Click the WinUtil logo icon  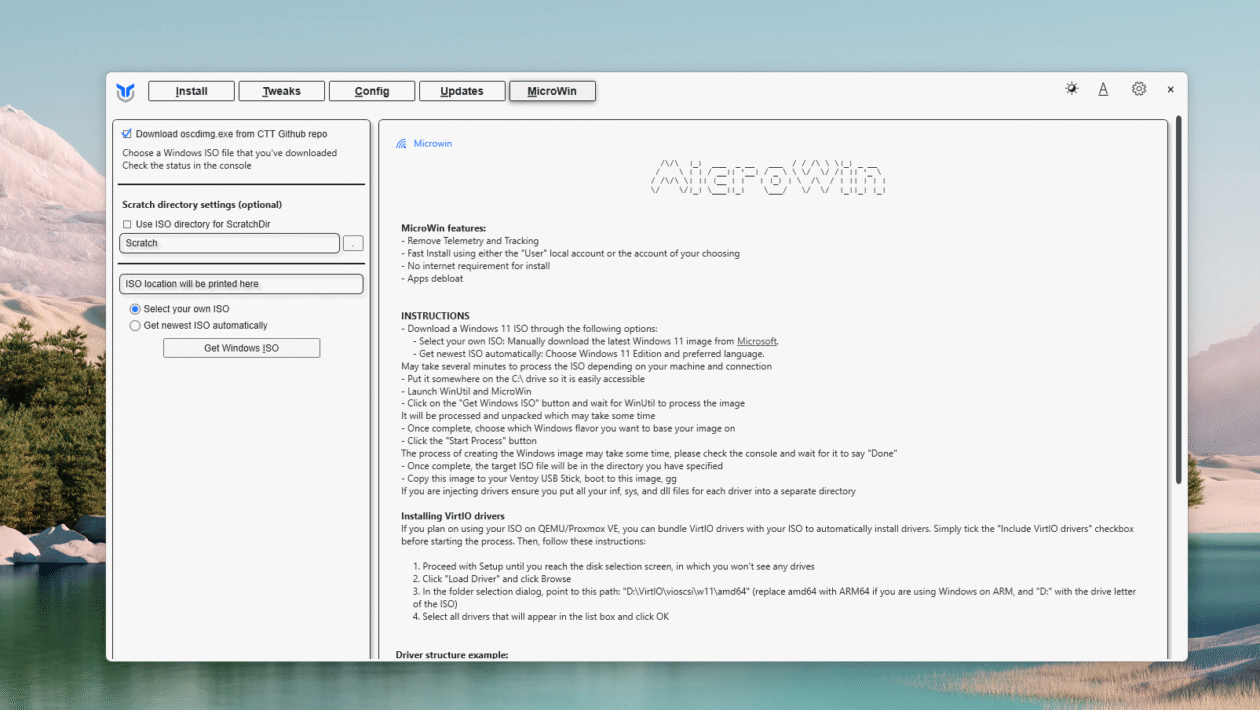click(125, 91)
